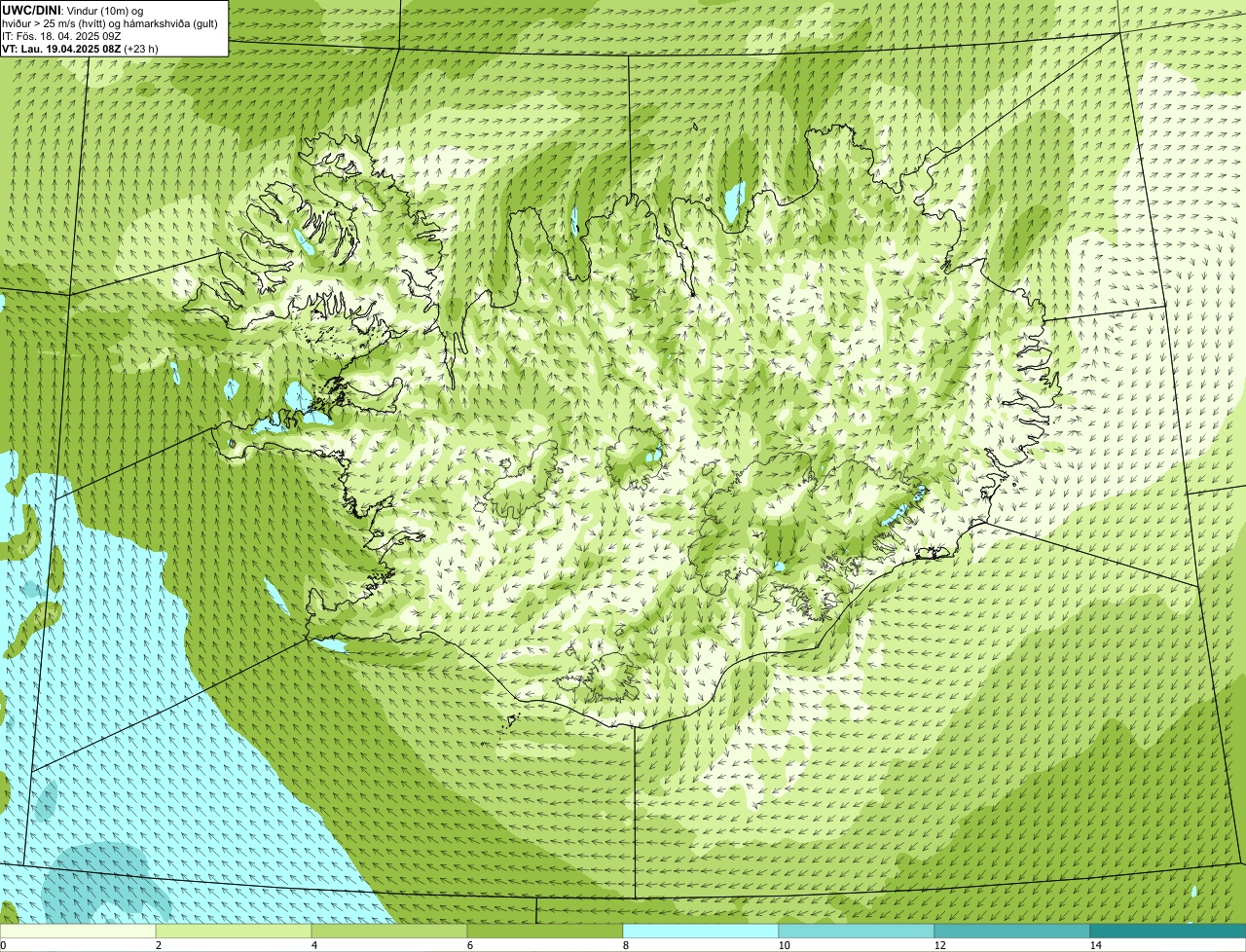Click the forecast offset '(+23 h)'
The height and width of the screenshot is (952, 1246).
(141, 49)
